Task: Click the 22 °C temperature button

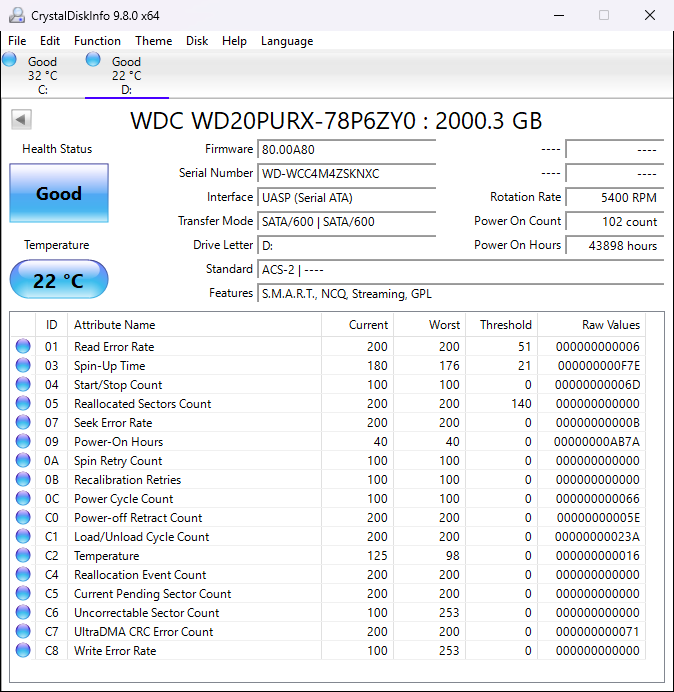Action: pyautogui.click(x=59, y=280)
